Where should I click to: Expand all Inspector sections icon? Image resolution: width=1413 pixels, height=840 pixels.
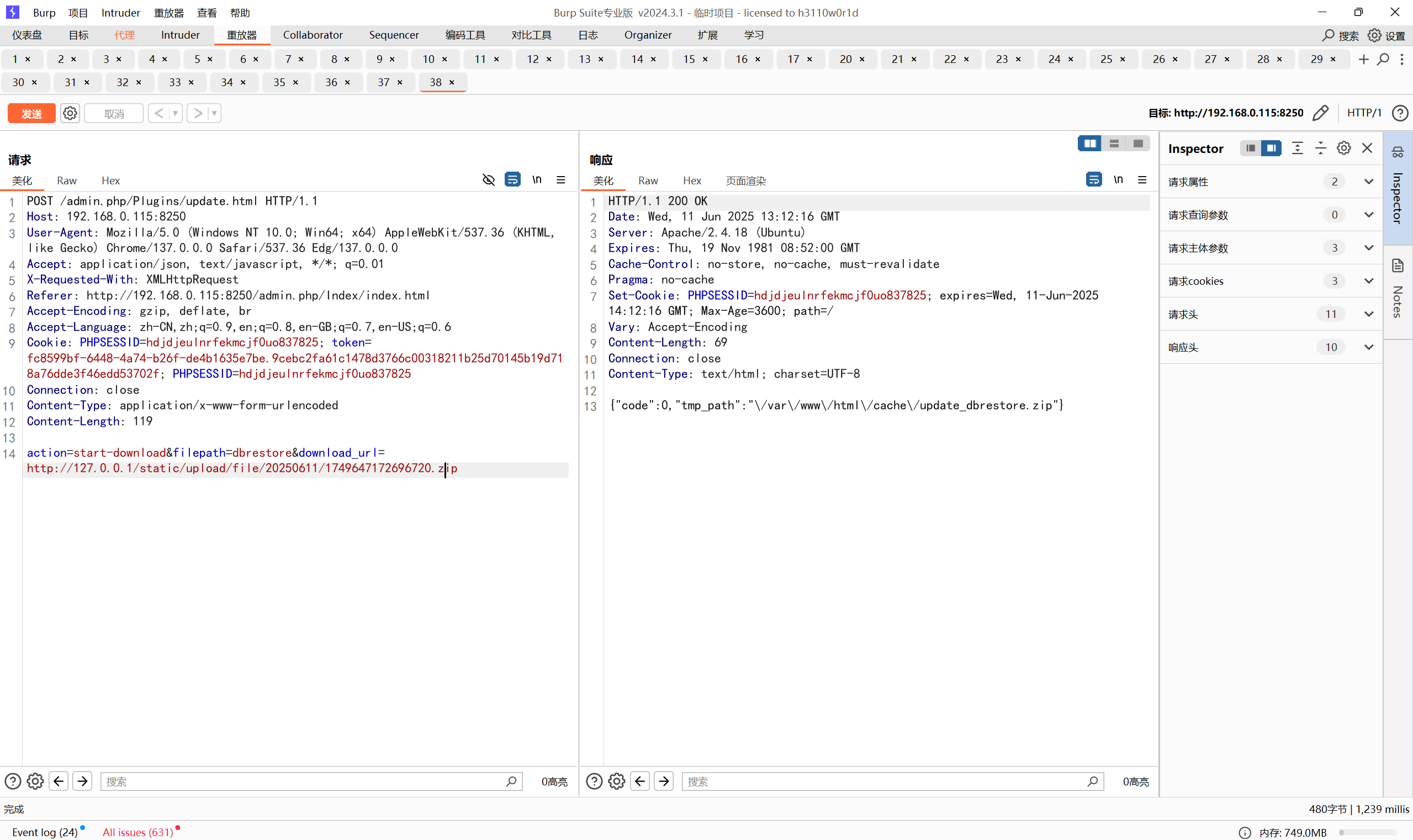pos(1297,148)
